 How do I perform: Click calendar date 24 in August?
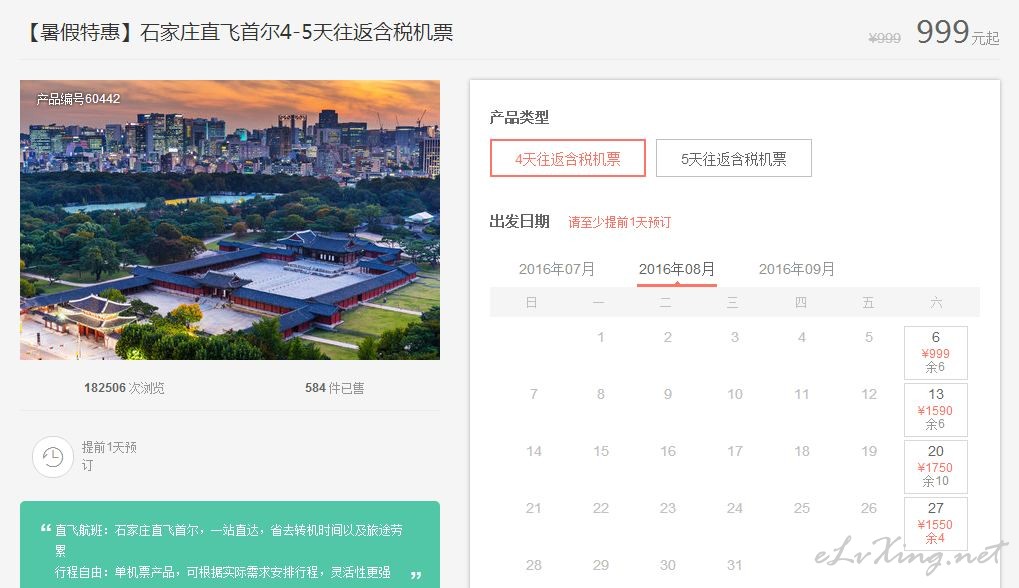pos(734,508)
